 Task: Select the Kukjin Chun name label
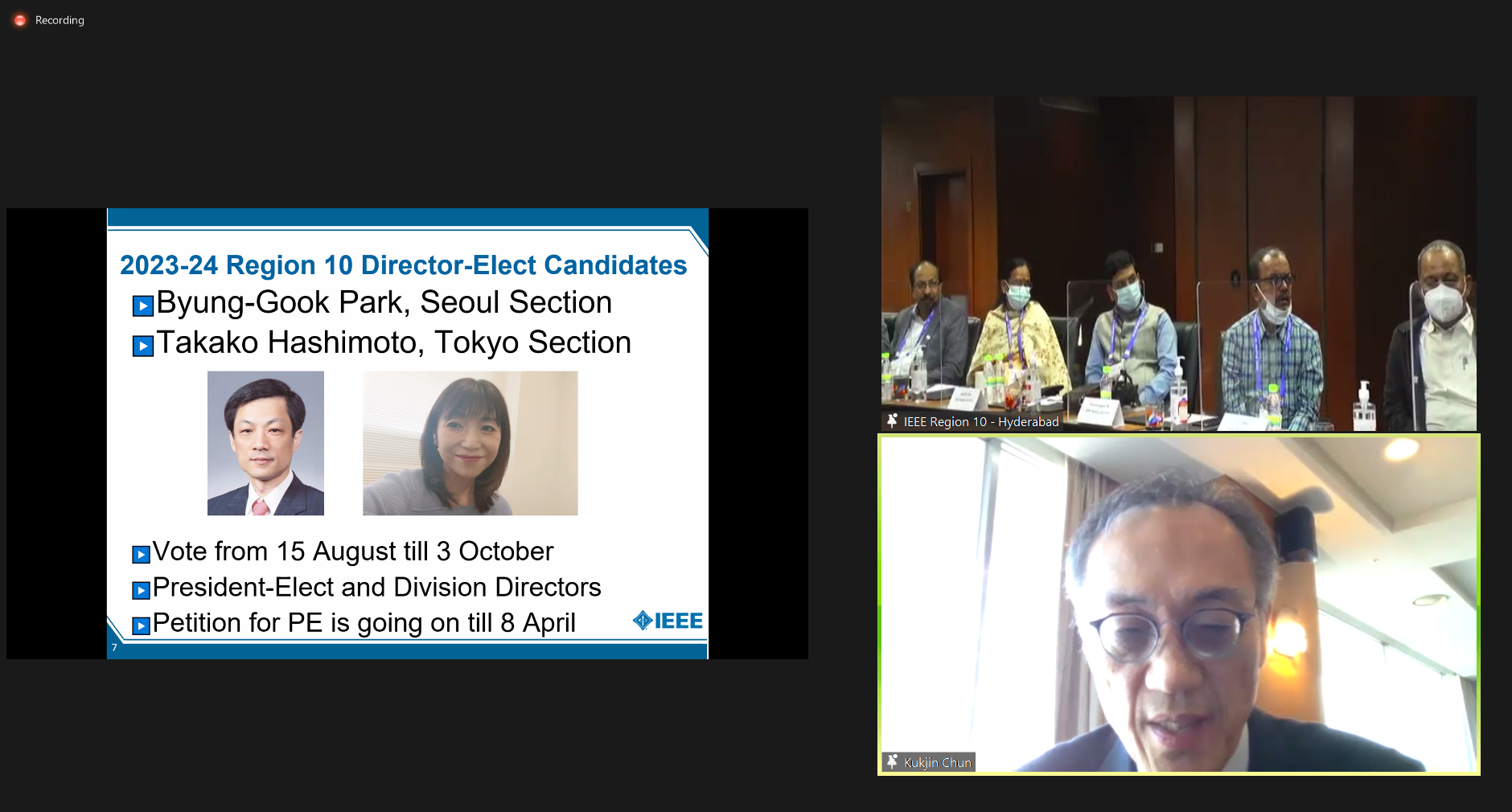938,762
